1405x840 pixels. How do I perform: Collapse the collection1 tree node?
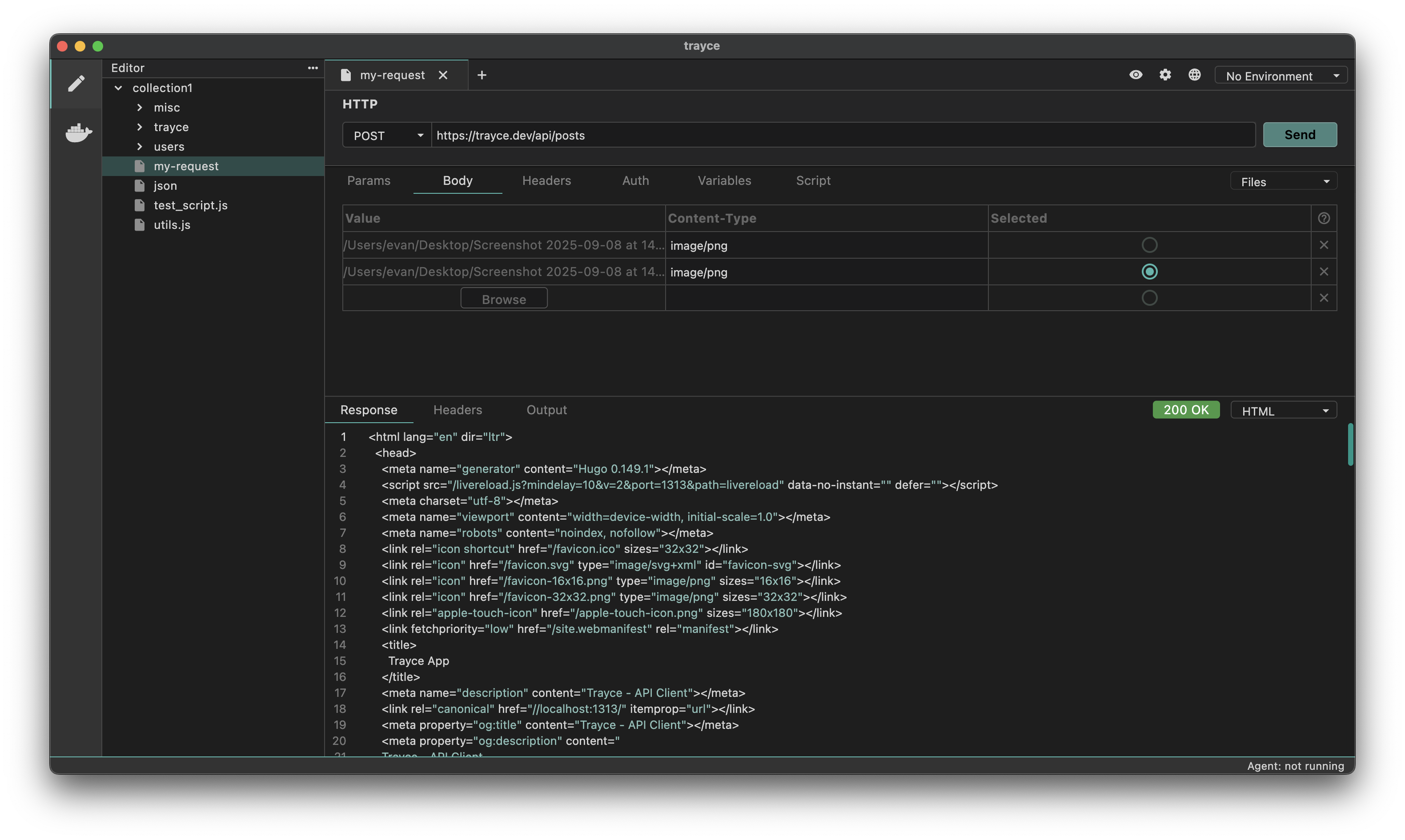(x=118, y=88)
